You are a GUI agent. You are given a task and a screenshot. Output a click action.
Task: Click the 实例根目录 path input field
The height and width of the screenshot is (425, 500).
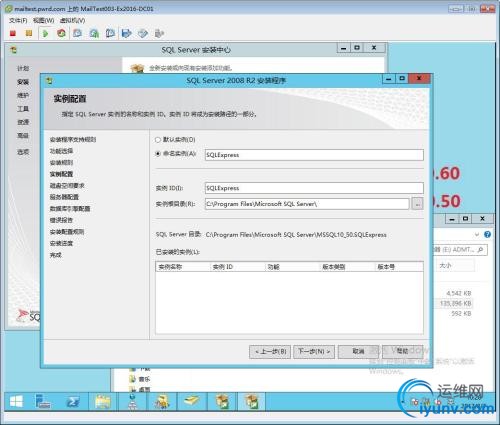pyautogui.click(x=307, y=204)
